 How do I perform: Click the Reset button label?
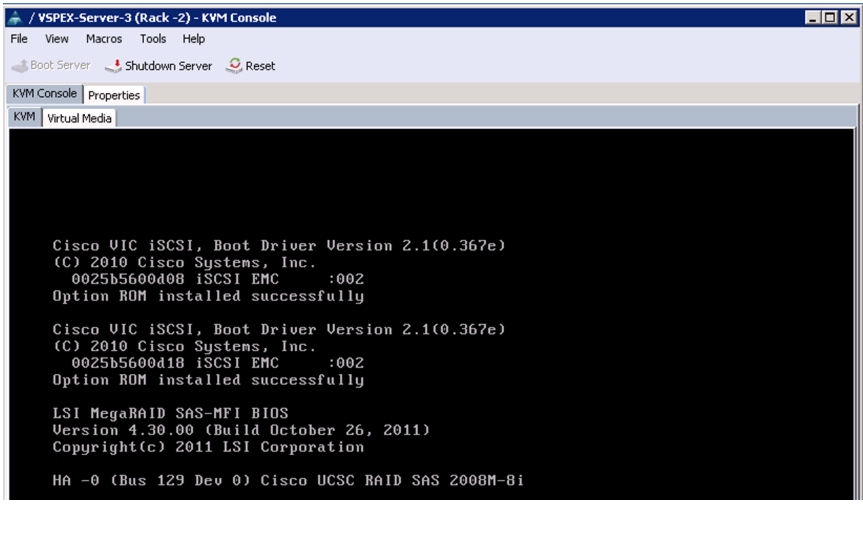point(260,66)
